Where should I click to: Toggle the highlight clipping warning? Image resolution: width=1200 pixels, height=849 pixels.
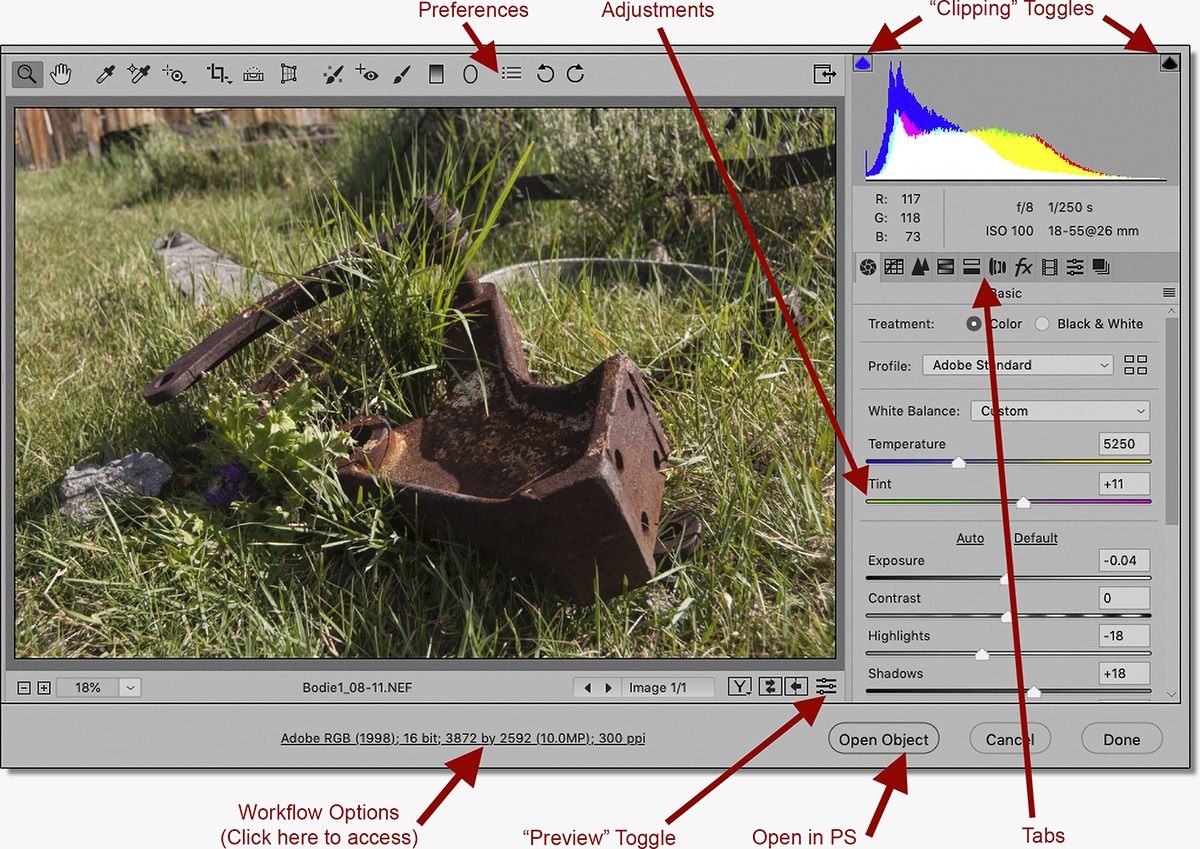[x=1169, y=63]
